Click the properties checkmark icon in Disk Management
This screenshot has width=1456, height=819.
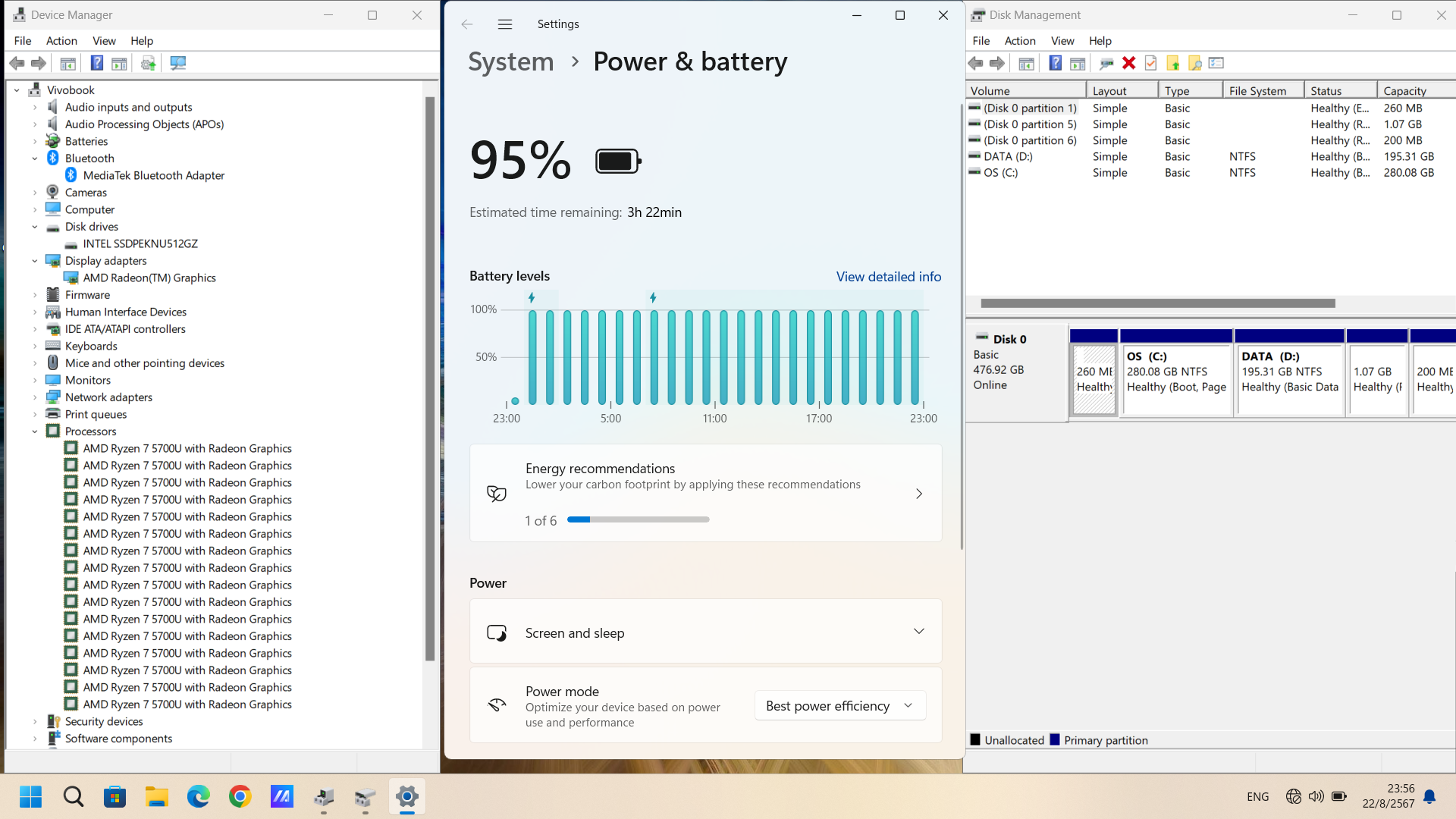1150,64
